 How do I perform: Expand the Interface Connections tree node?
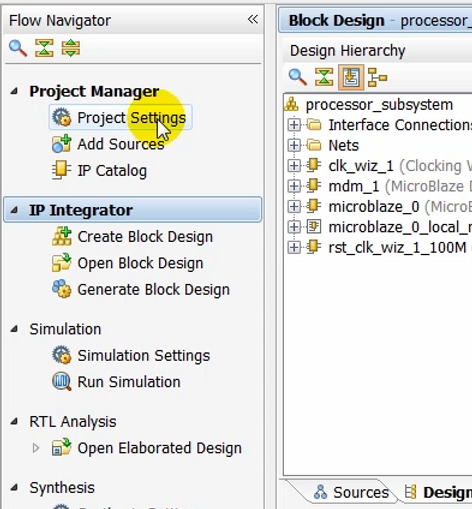click(294, 125)
